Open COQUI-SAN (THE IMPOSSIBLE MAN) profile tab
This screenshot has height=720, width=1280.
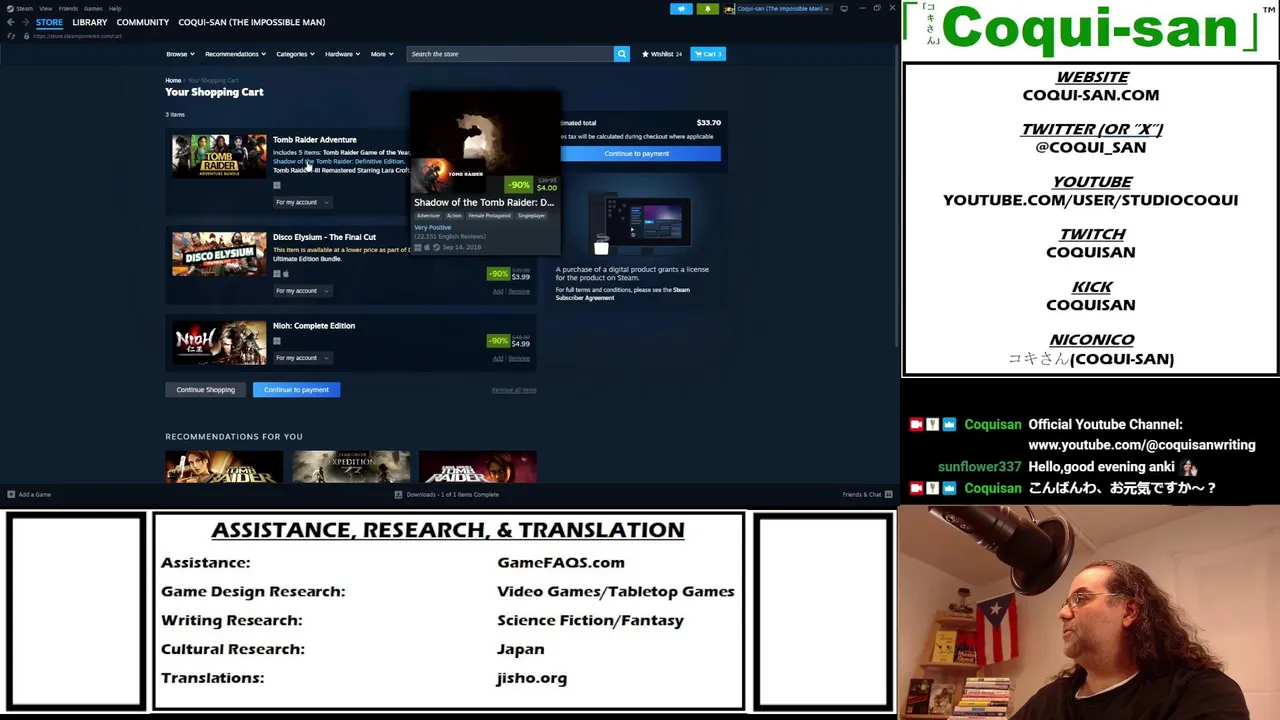251,22
